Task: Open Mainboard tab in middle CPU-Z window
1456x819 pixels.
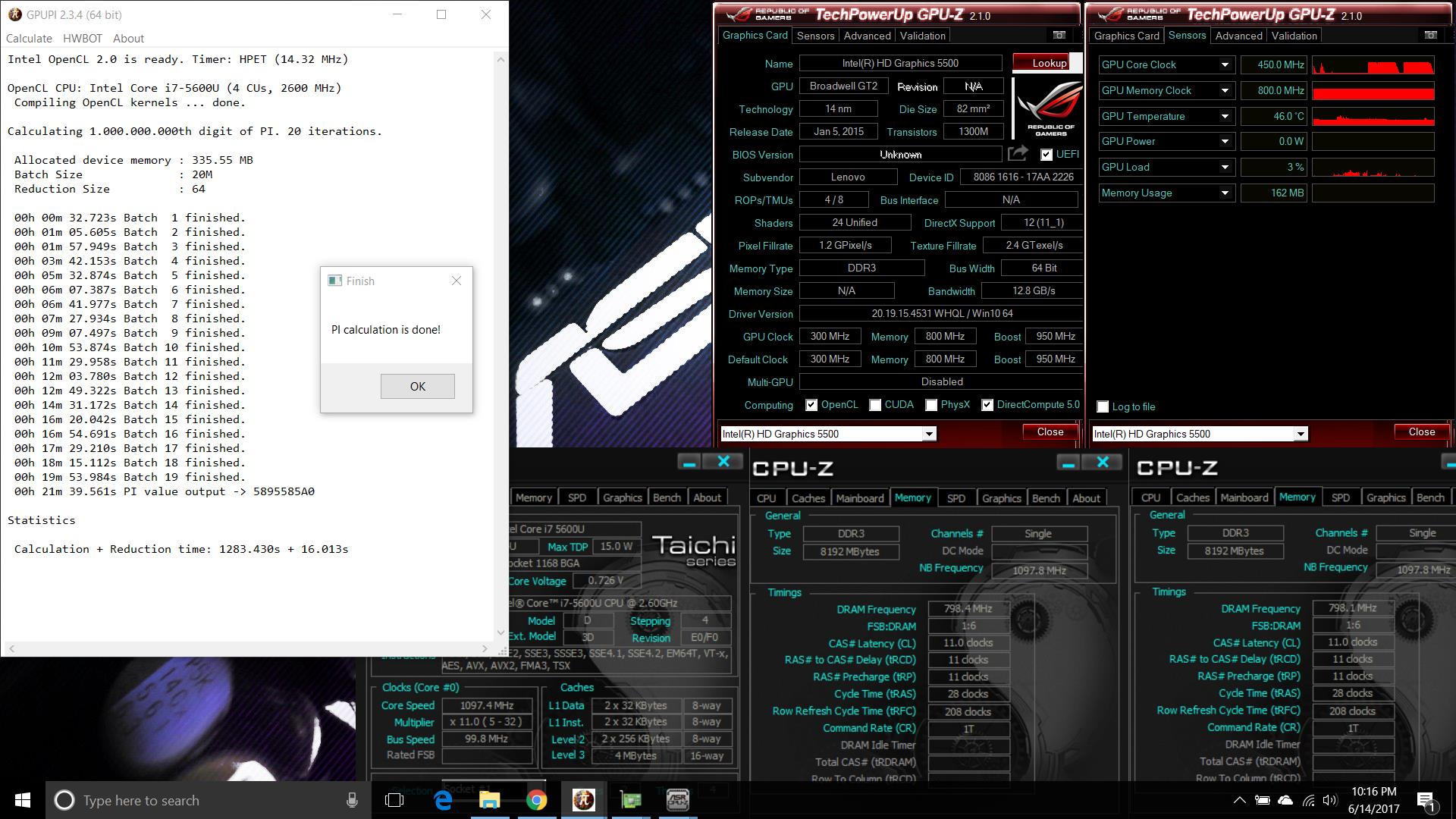Action: 860,498
